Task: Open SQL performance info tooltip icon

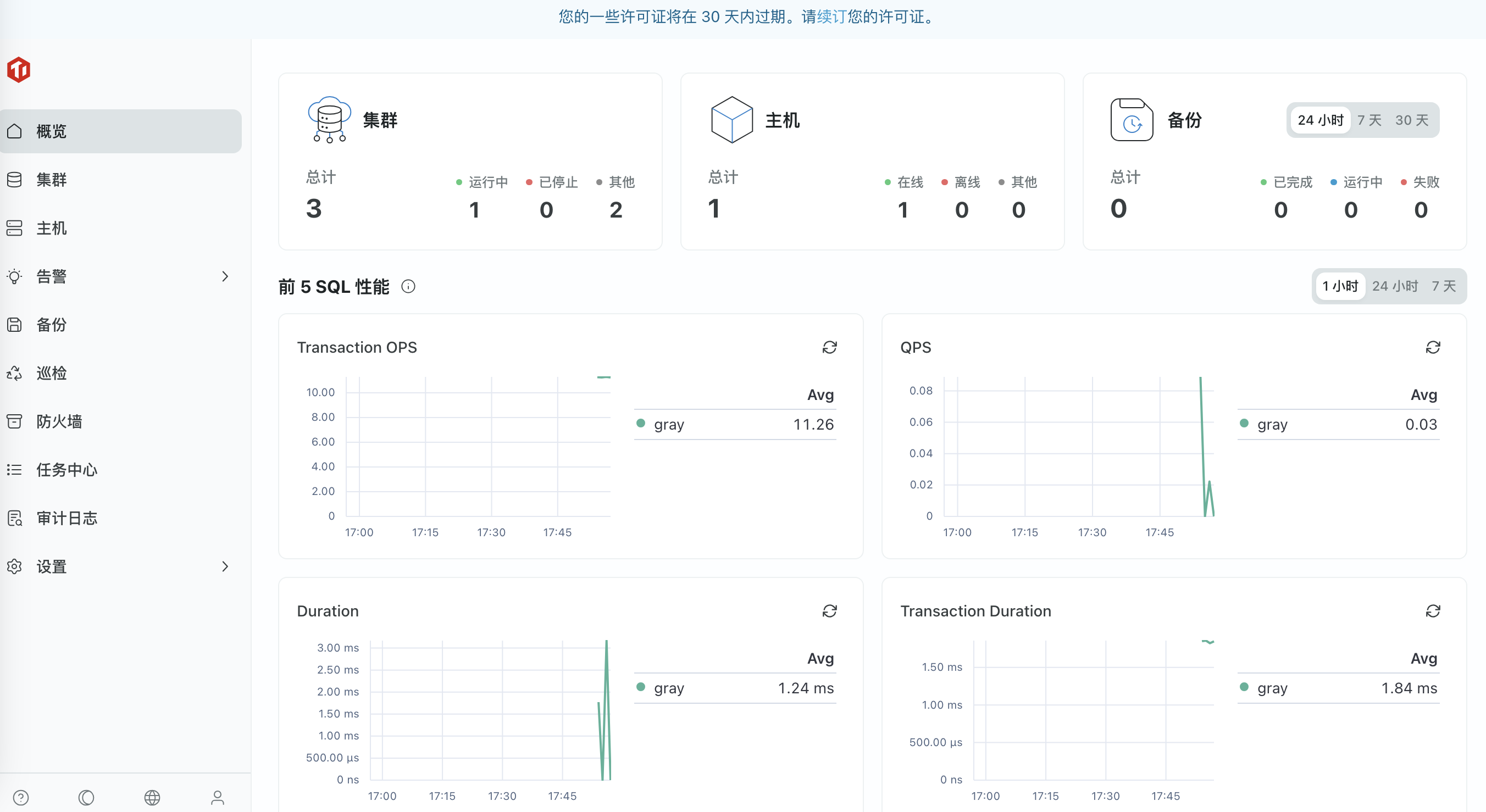Action: [408, 287]
